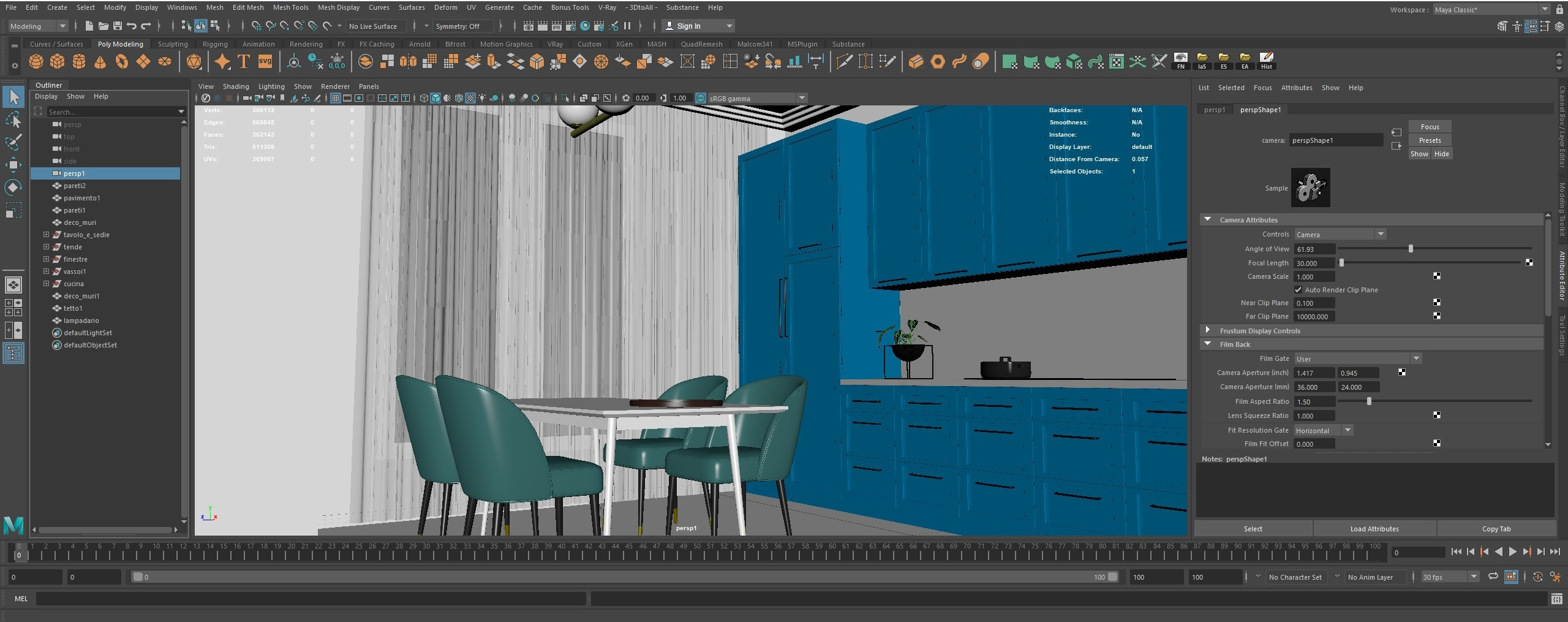Click the Copy Tab button
The width and height of the screenshot is (1568, 622).
[x=1496, y=529]
